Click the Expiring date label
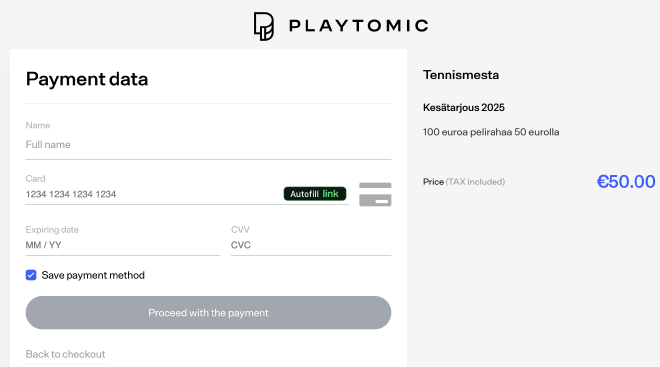The image size is (660, 367). point(52,230)
